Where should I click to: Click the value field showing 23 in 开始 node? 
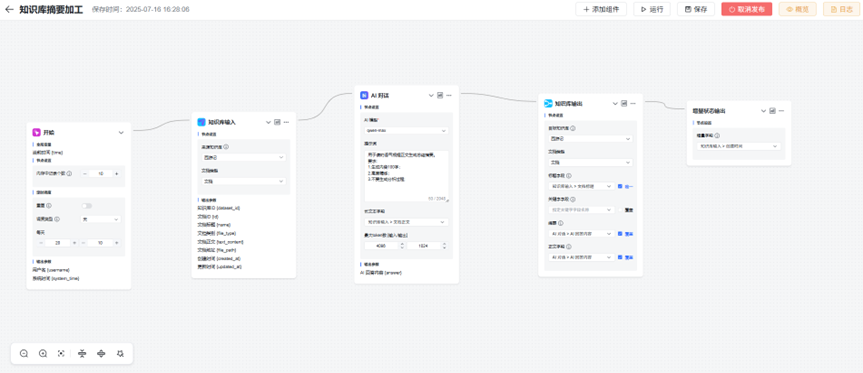57,243
